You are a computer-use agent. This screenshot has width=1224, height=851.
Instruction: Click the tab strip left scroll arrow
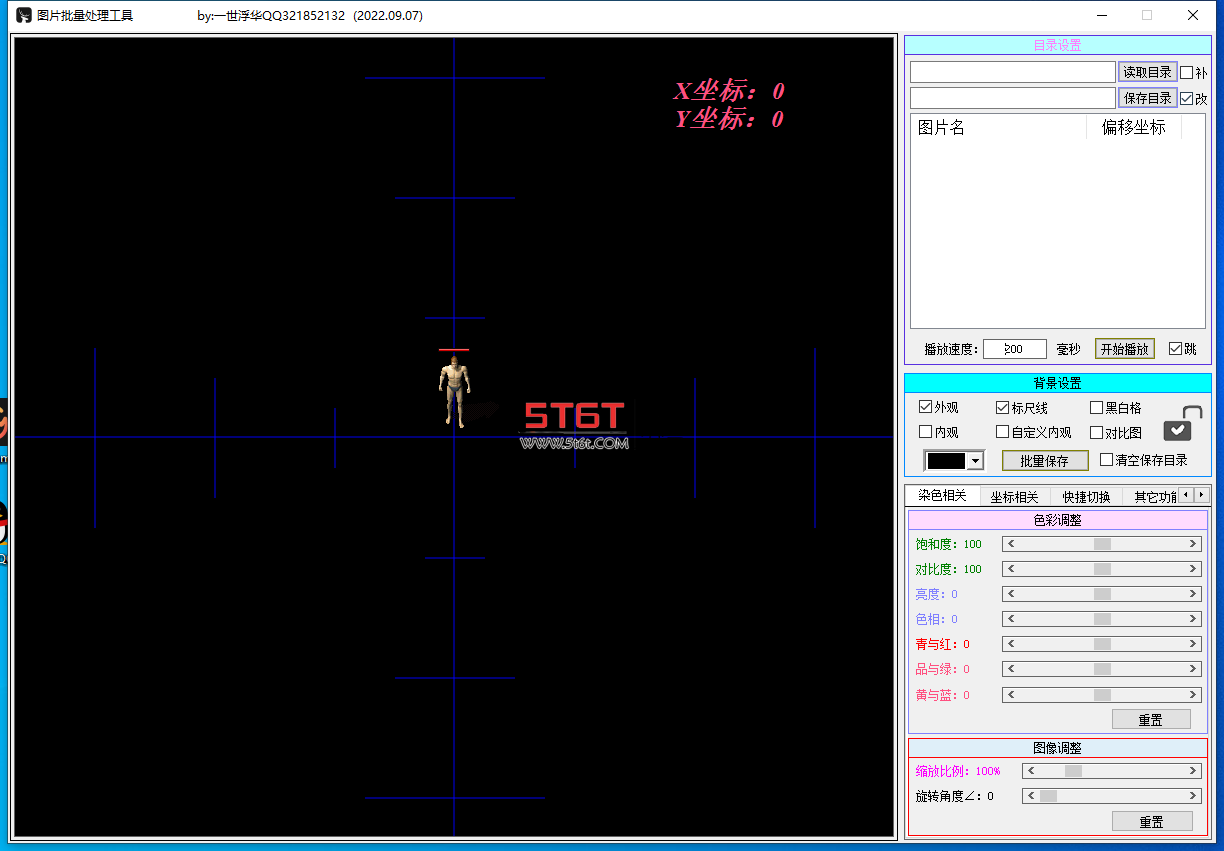click(1186, 495)
